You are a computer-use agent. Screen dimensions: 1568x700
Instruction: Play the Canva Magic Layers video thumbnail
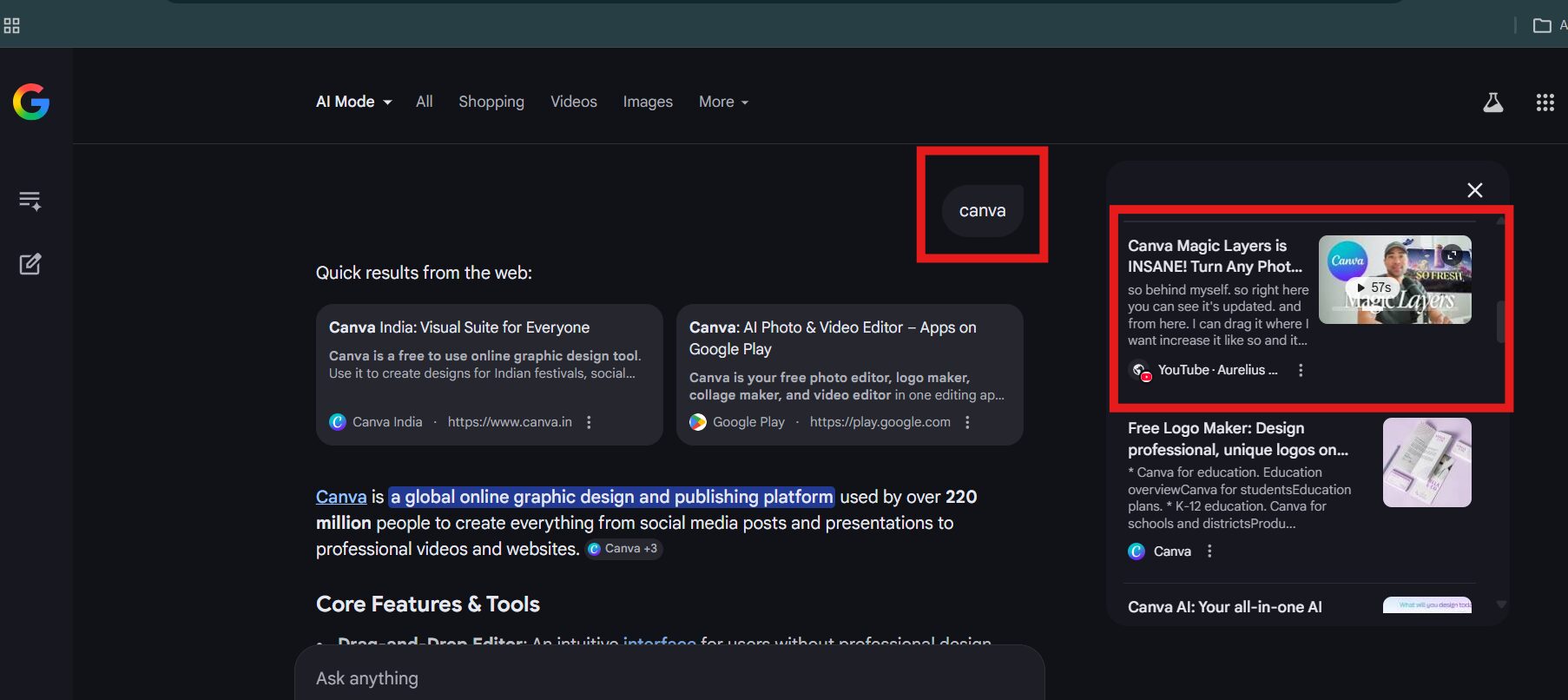tap(1394, 280)
